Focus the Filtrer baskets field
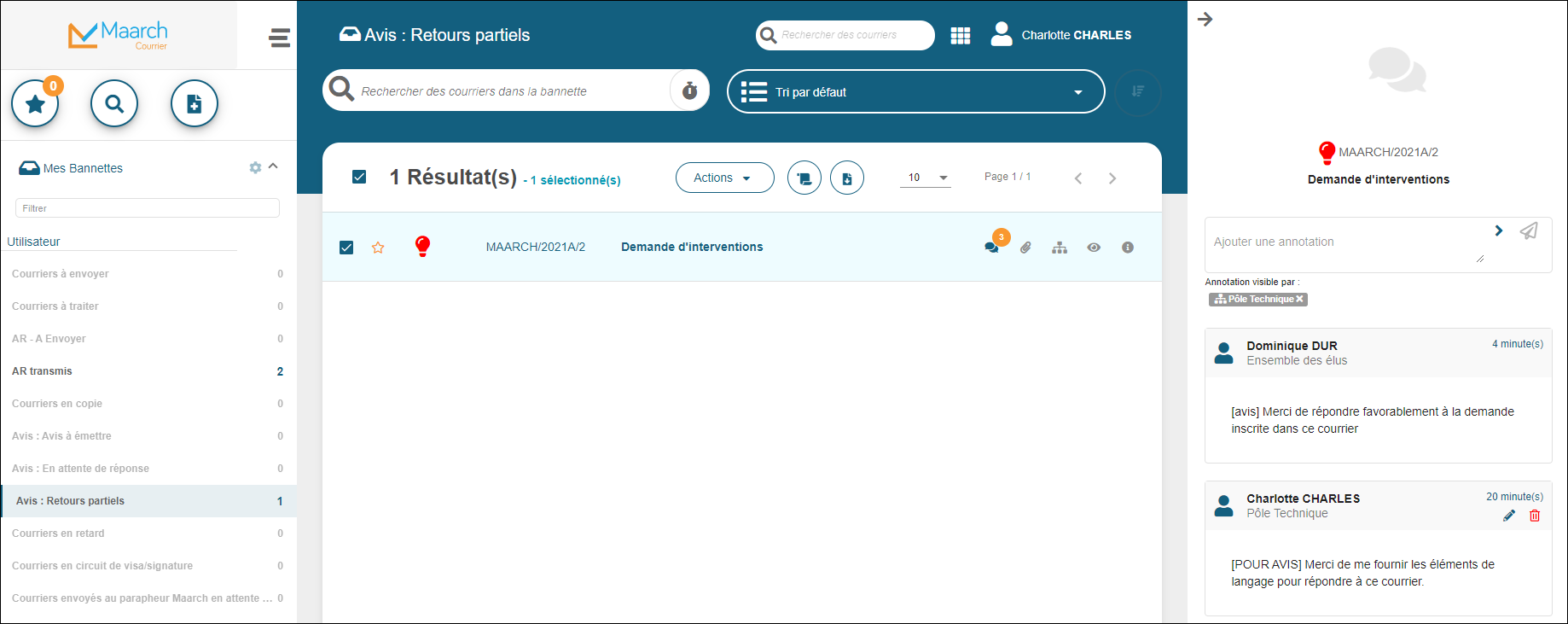The image size is (1568, 624). coord(148,208)
